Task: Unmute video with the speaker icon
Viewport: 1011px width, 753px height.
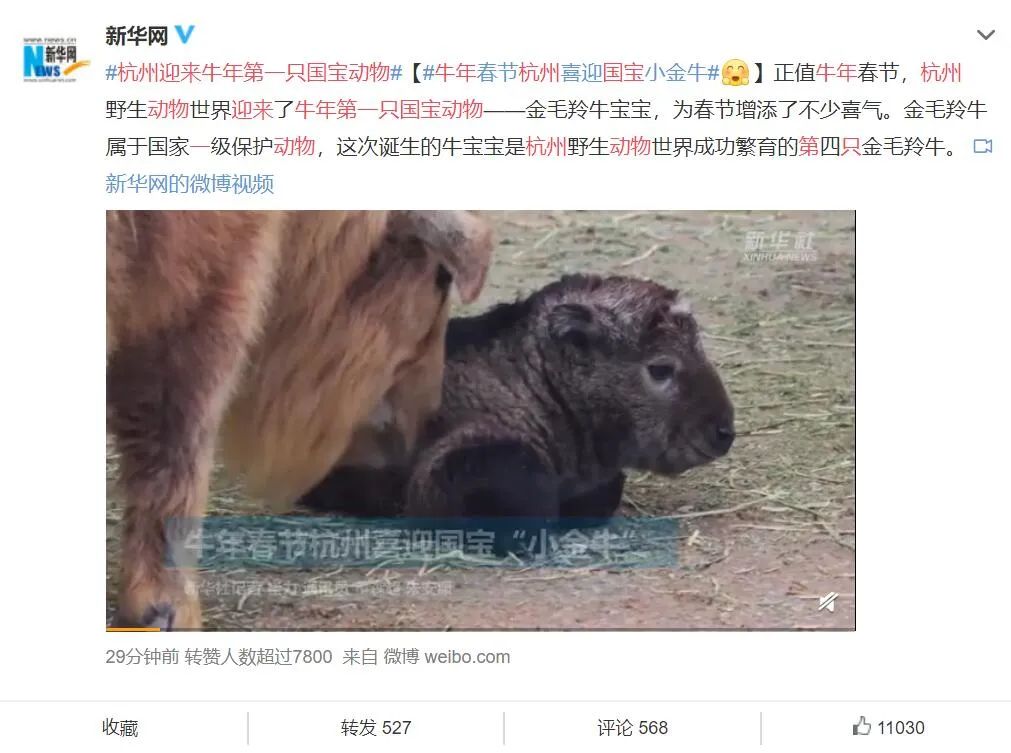Action: [828, 602]
